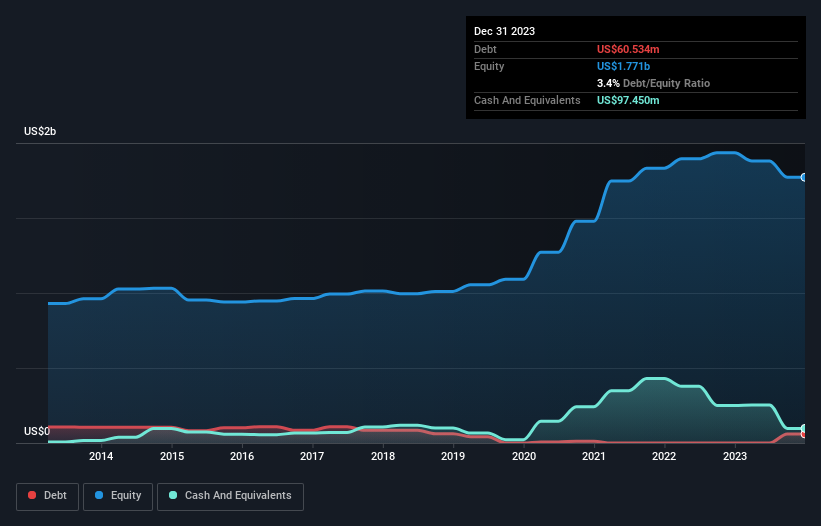Click the blue Equity endpoint marker
821x526 pixels.
[x=804, y=177]
